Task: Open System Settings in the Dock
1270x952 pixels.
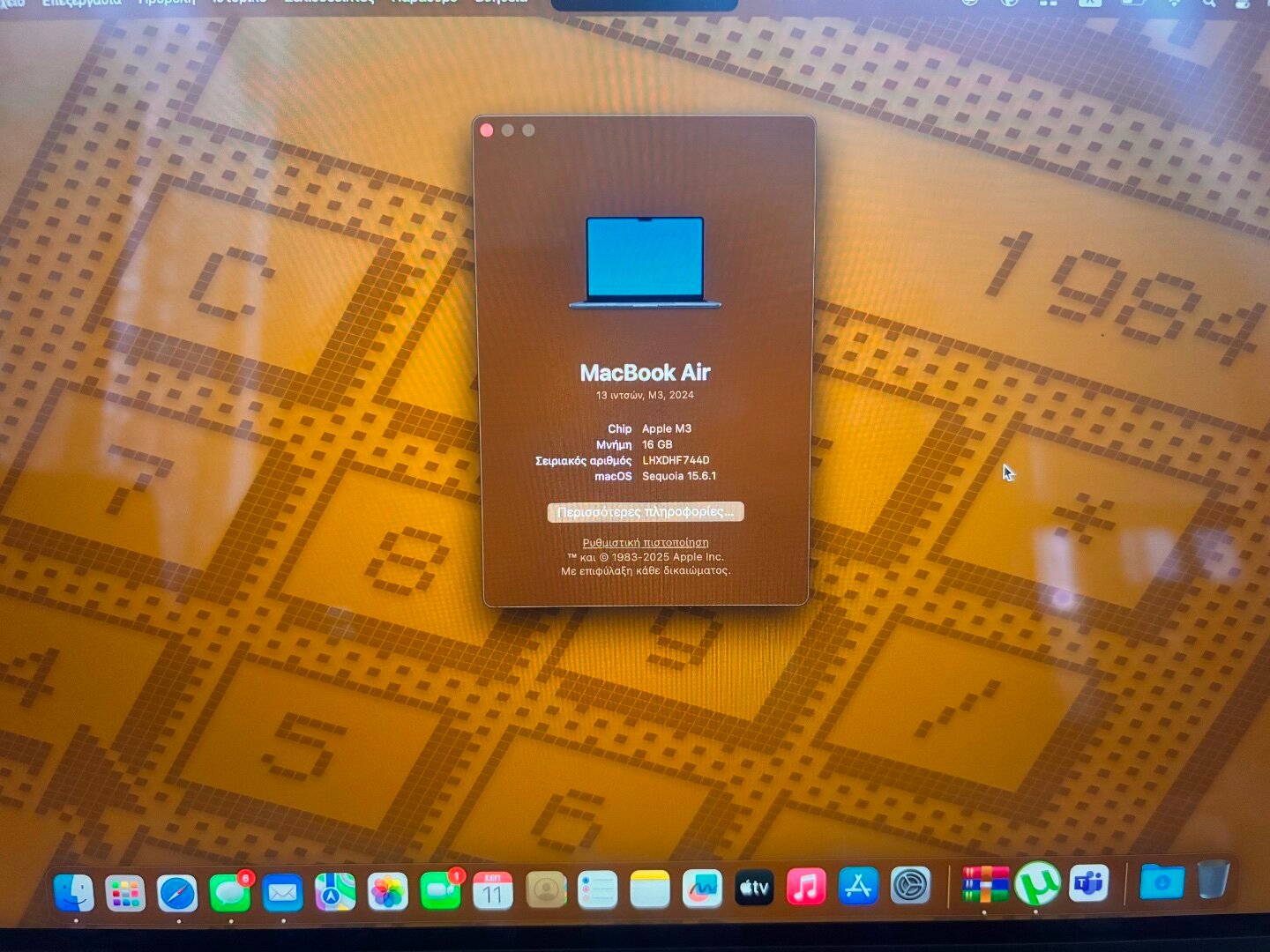Action: pyautogui.click(x=910, y=885)
